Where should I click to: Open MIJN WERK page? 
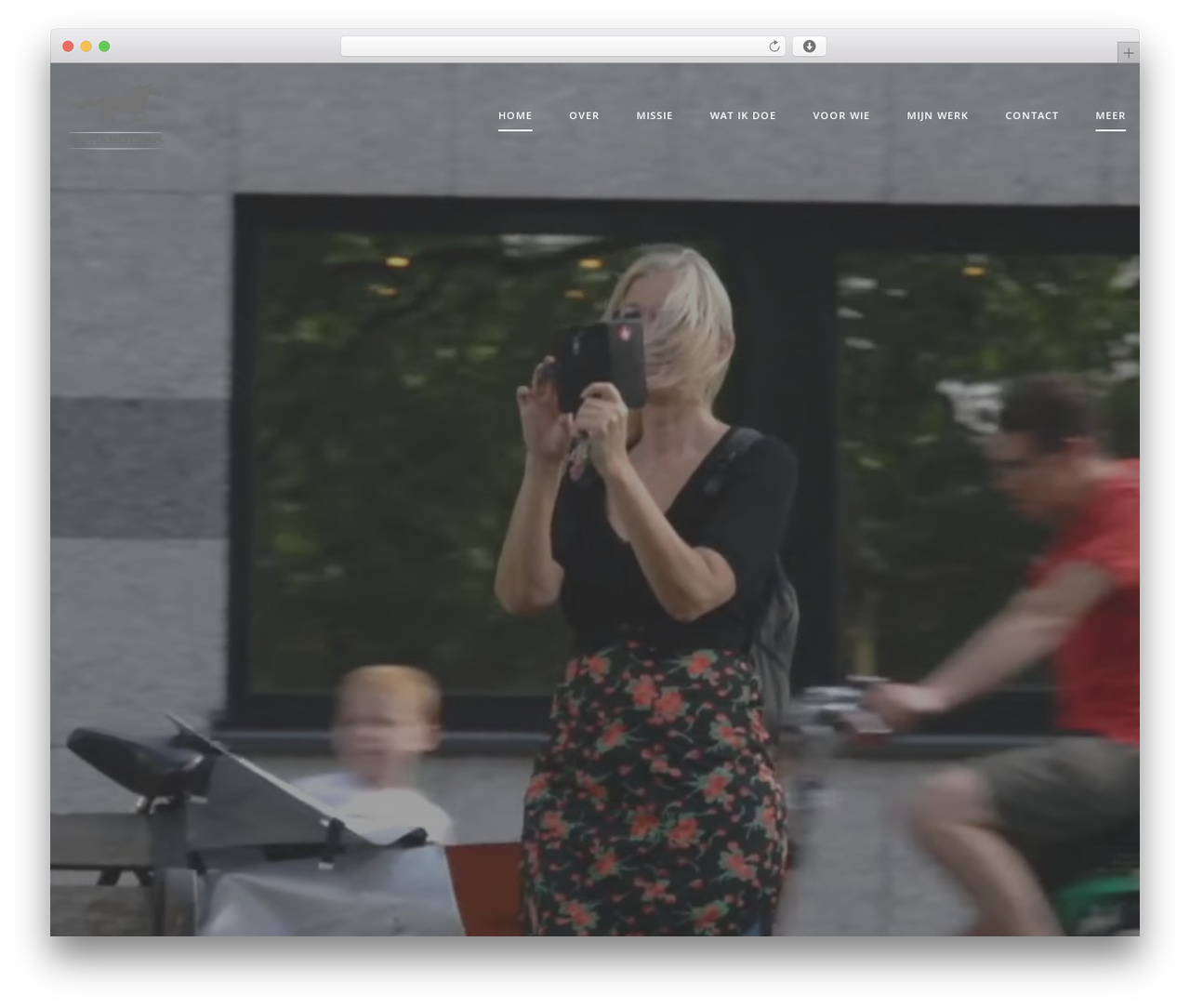937,115
